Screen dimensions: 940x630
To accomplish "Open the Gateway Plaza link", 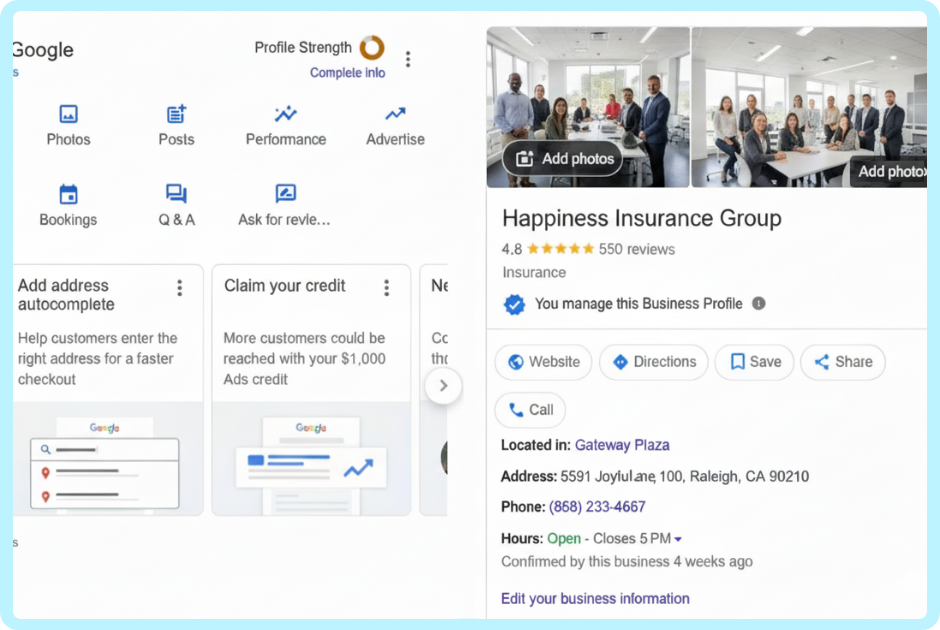I will click(622, 445).
